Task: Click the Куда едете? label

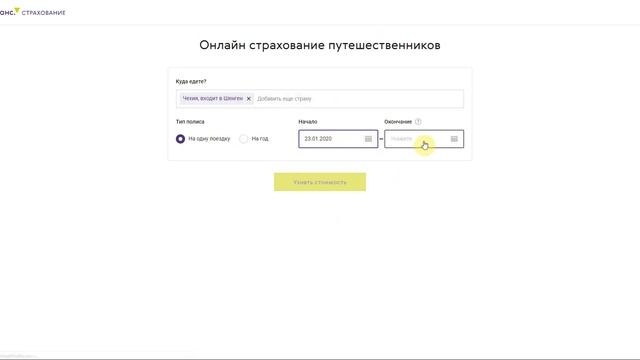Action: coord(191,82)
